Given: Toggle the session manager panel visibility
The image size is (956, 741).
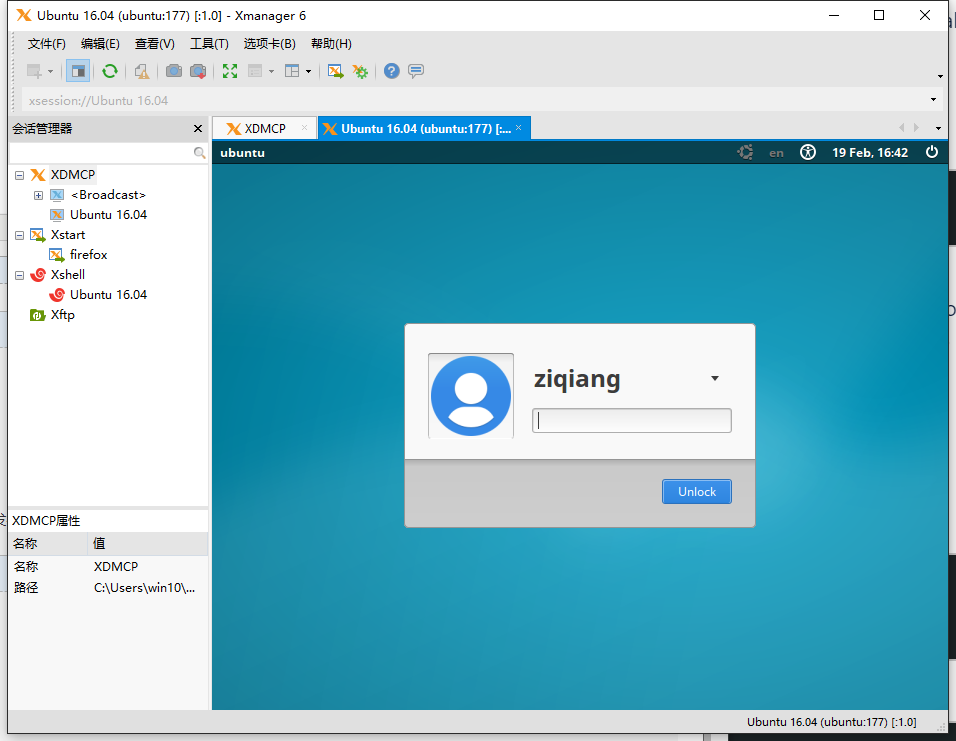Looking at the screenshot, I should [78, 71].
